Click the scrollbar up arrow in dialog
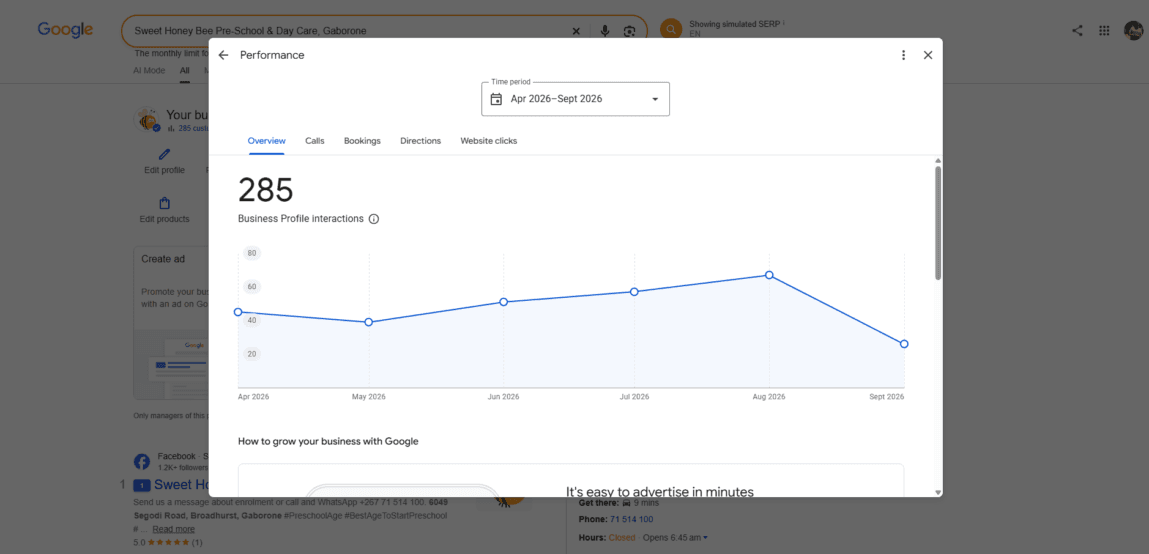1149x554 pixels. pos(938,160)
